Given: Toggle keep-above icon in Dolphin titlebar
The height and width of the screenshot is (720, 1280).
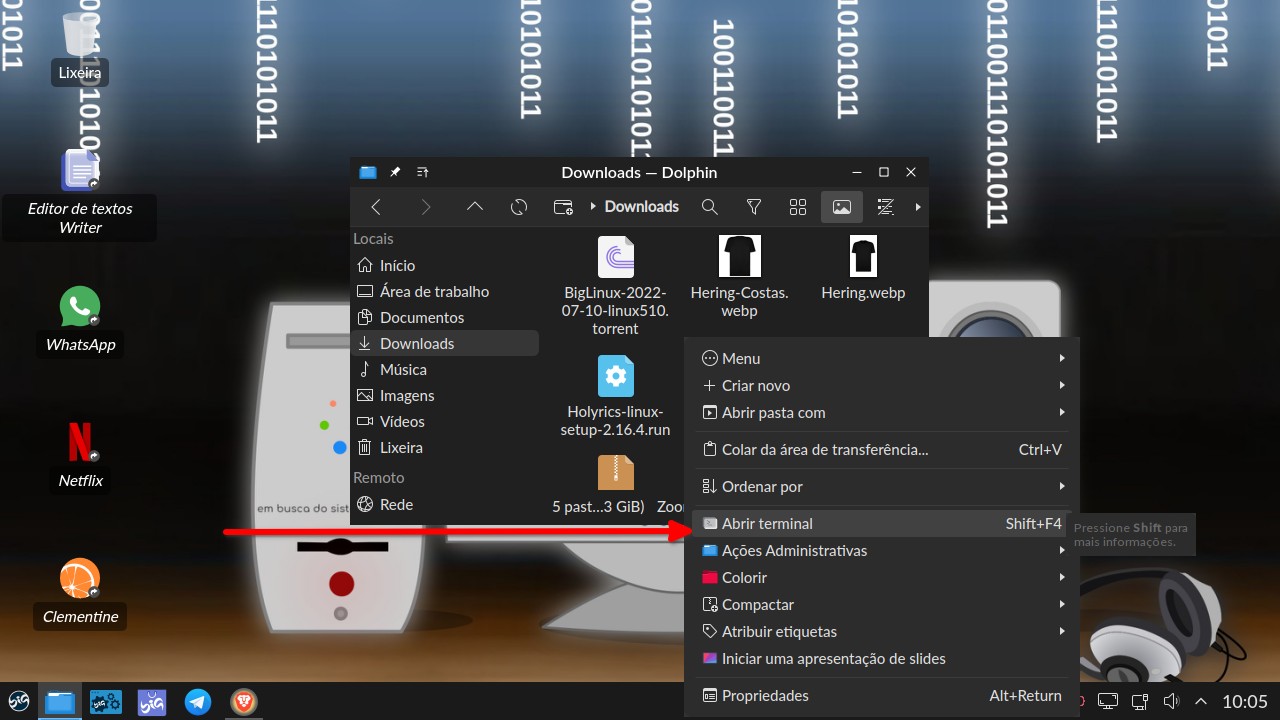Looking at the screenshot, I should click(x=422, y=172).
